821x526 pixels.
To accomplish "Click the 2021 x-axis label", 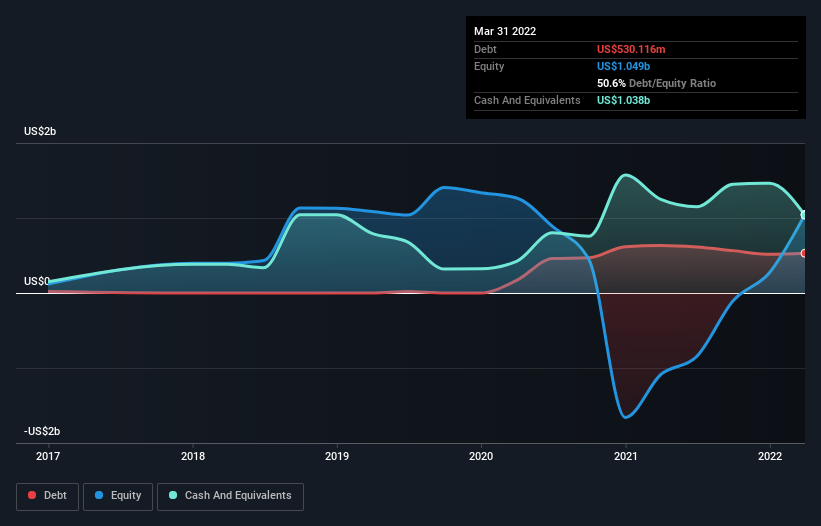I will click(x=626, y=456).
